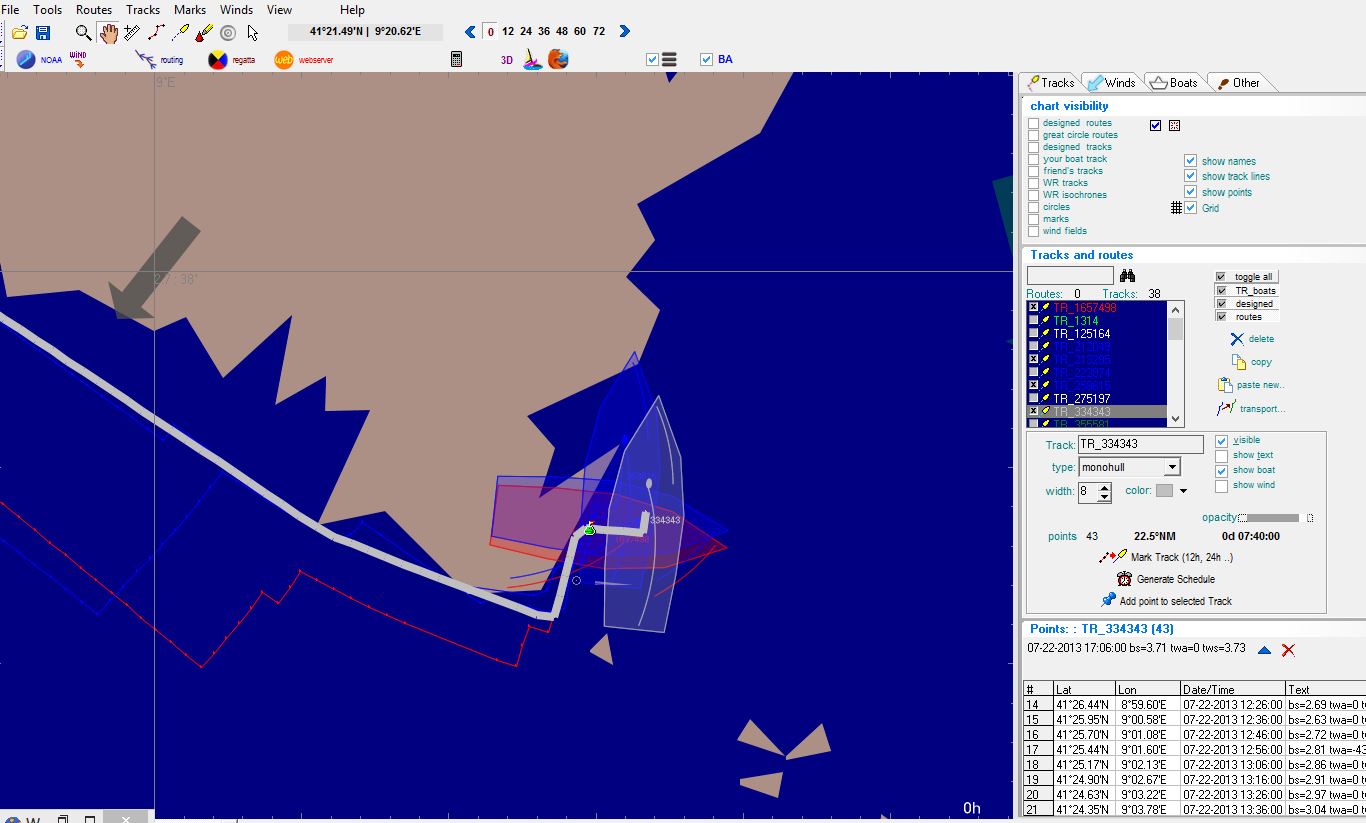Select the yellow mark placement tool
The image size is (1366, 823).
pos(180,33)
